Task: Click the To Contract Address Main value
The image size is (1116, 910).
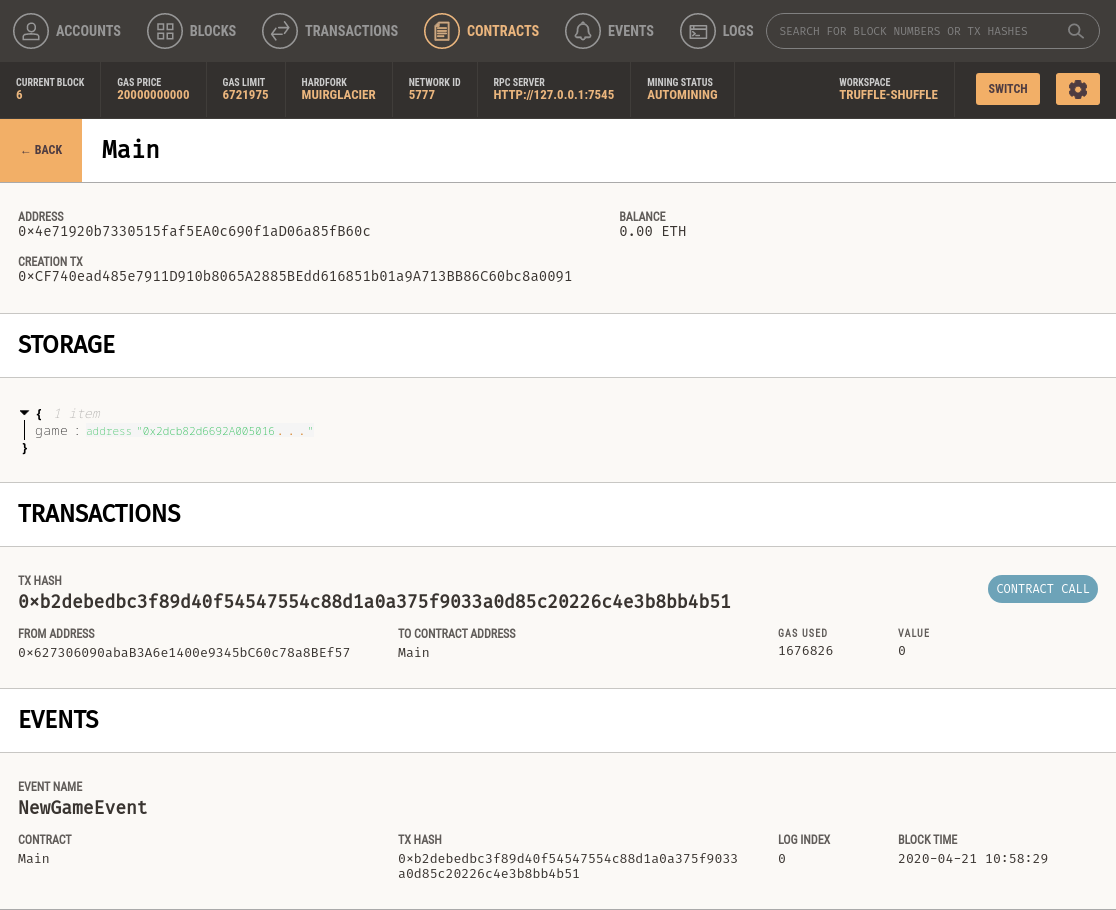Action: (x=414, y=652)
